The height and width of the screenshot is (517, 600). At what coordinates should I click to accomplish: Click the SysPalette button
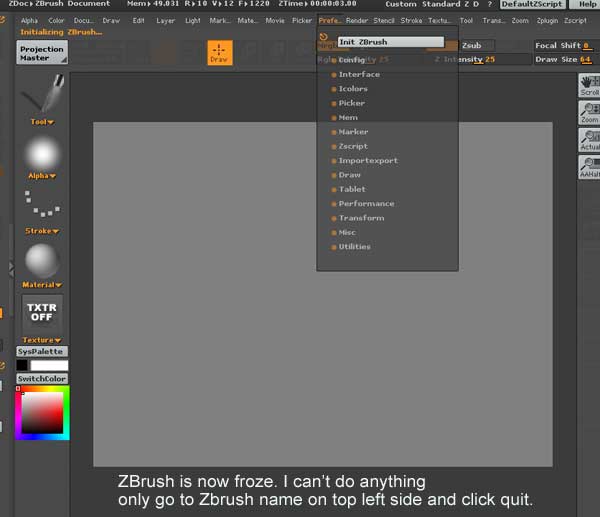[x=42, y=351]
